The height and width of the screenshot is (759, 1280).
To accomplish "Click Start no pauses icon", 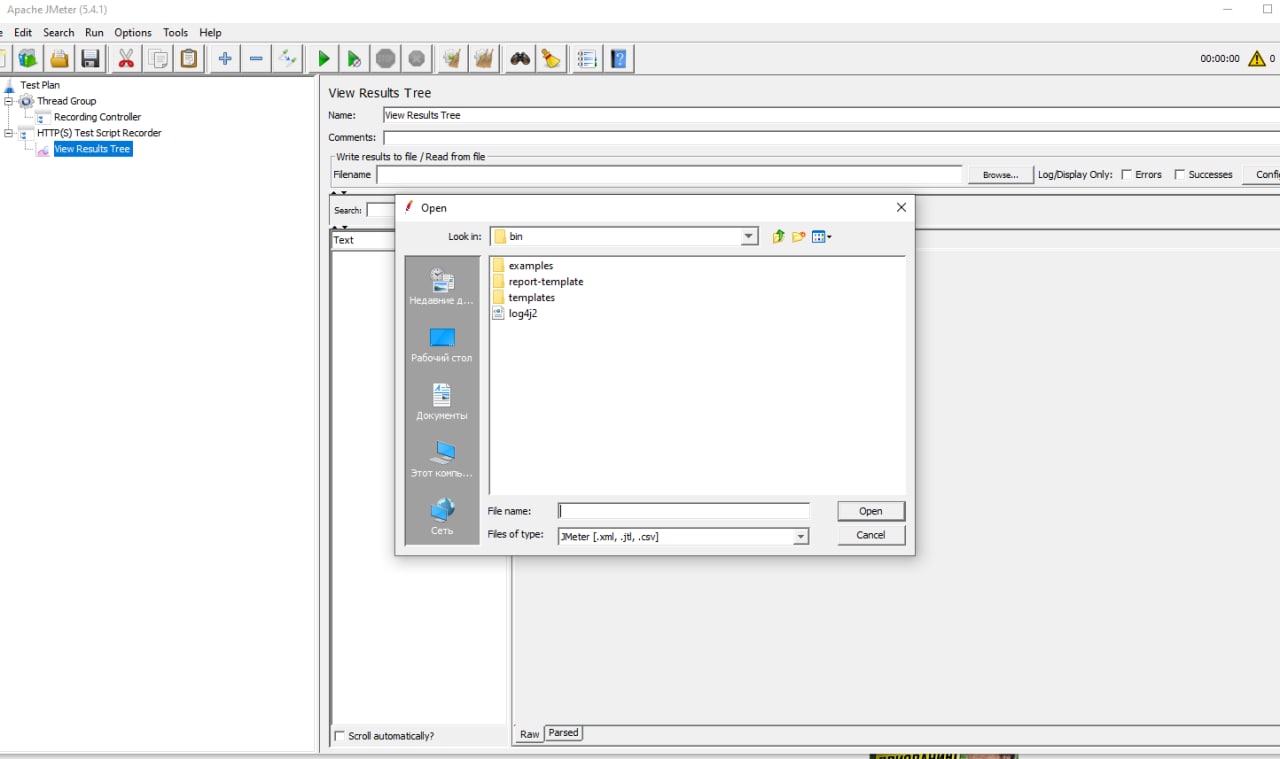I will point(354,59).
